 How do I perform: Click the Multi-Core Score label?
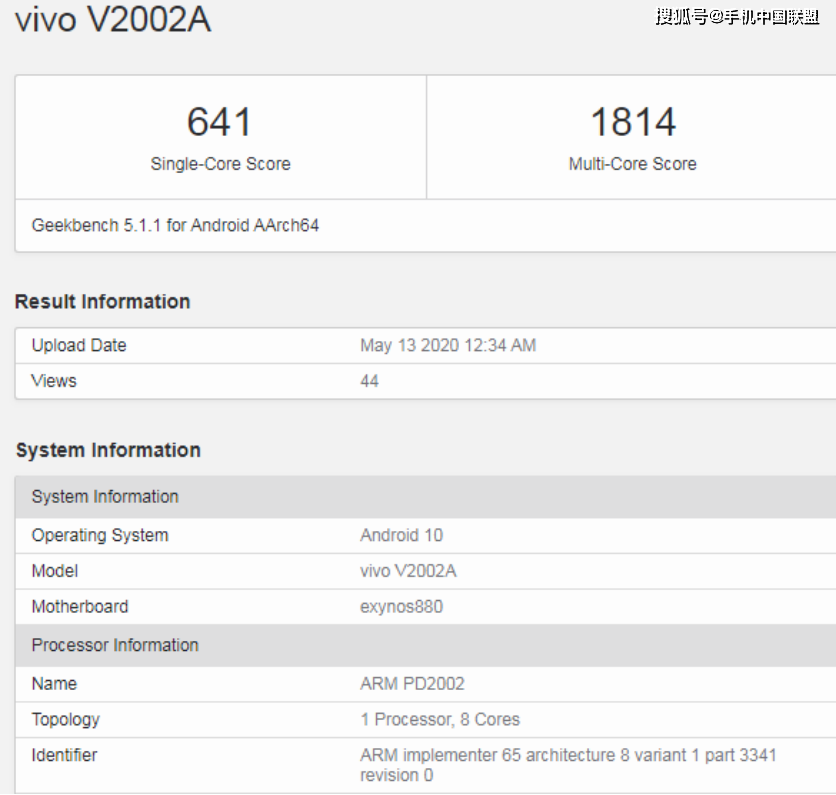(x=632, y=164)
